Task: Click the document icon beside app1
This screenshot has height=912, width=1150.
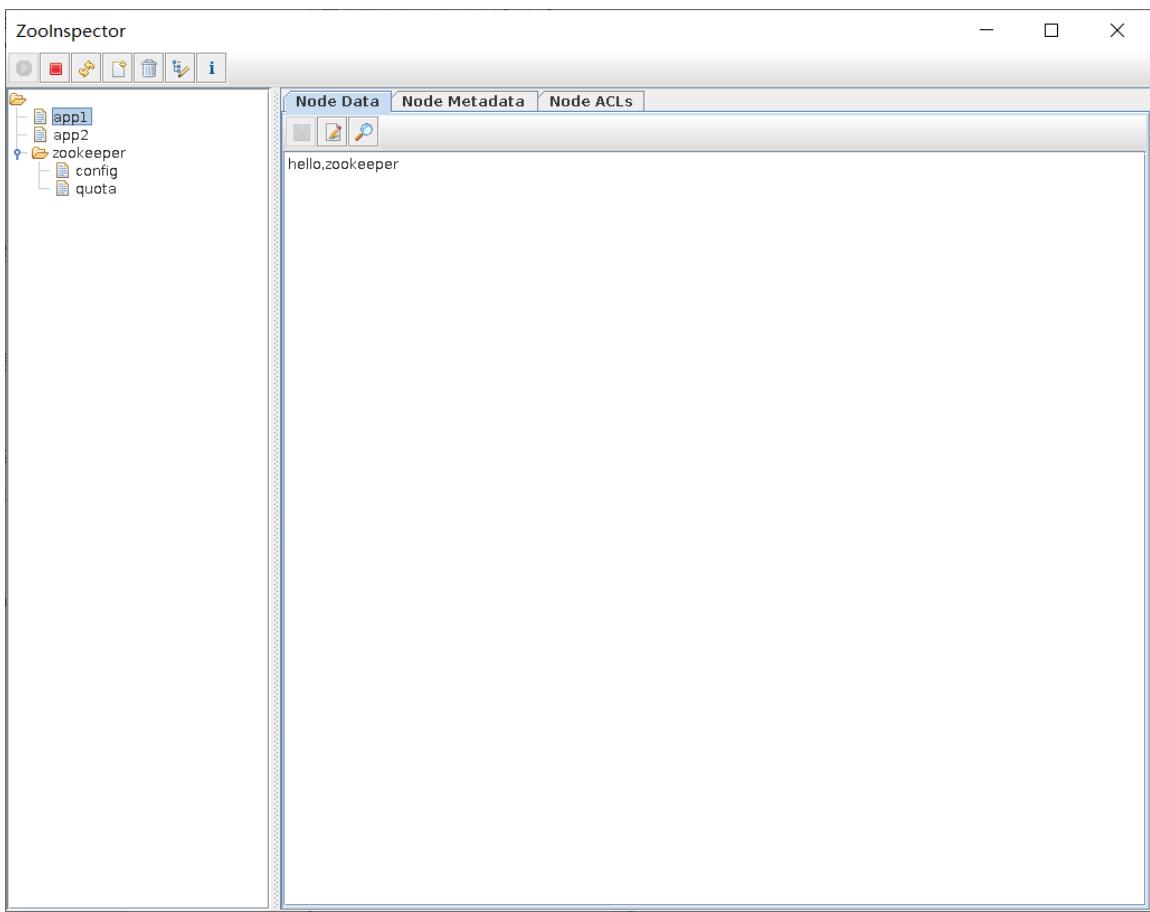Action: 40,117
